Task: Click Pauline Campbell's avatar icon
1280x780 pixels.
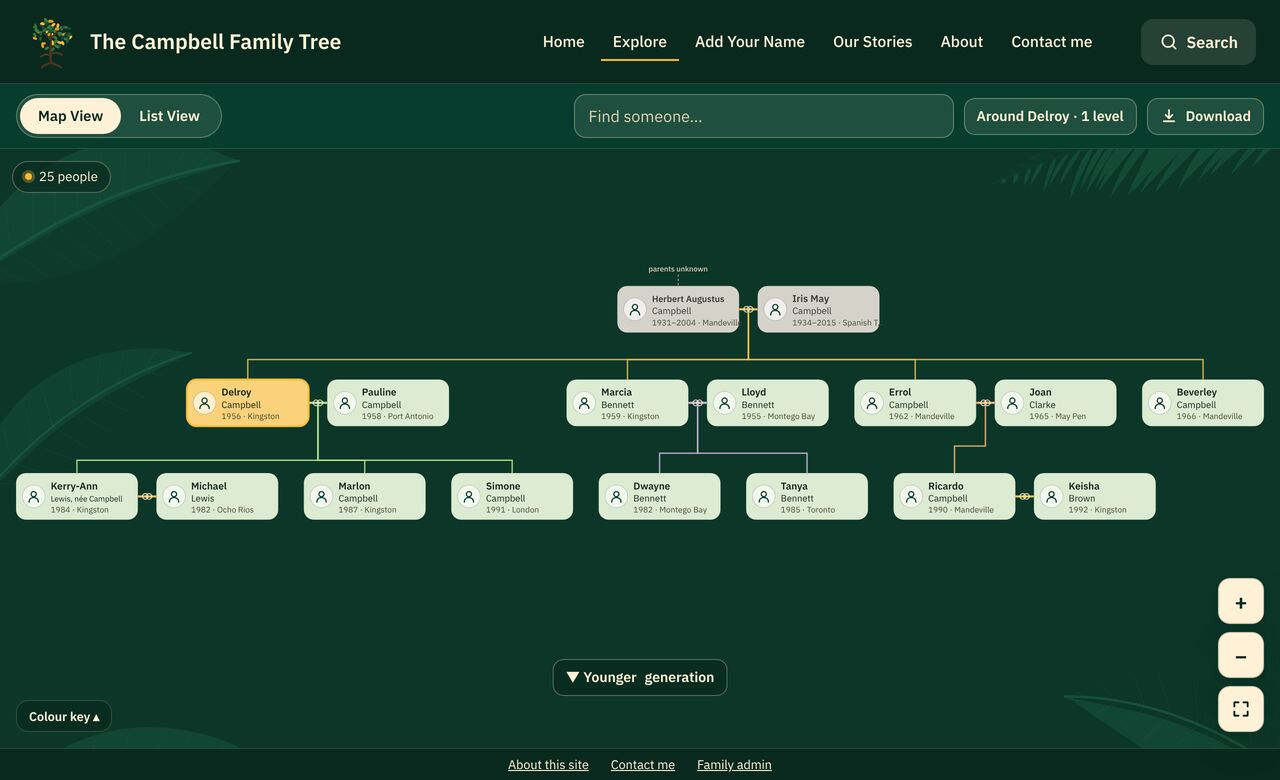Action: coord(345,403)
